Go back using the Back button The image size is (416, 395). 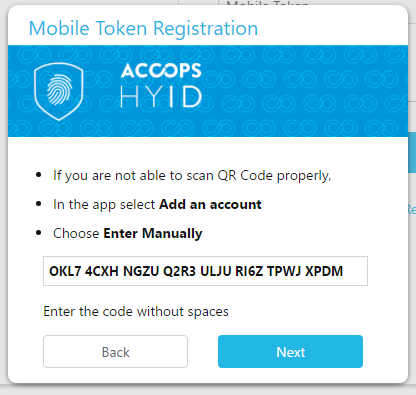[x=115, y=351]
